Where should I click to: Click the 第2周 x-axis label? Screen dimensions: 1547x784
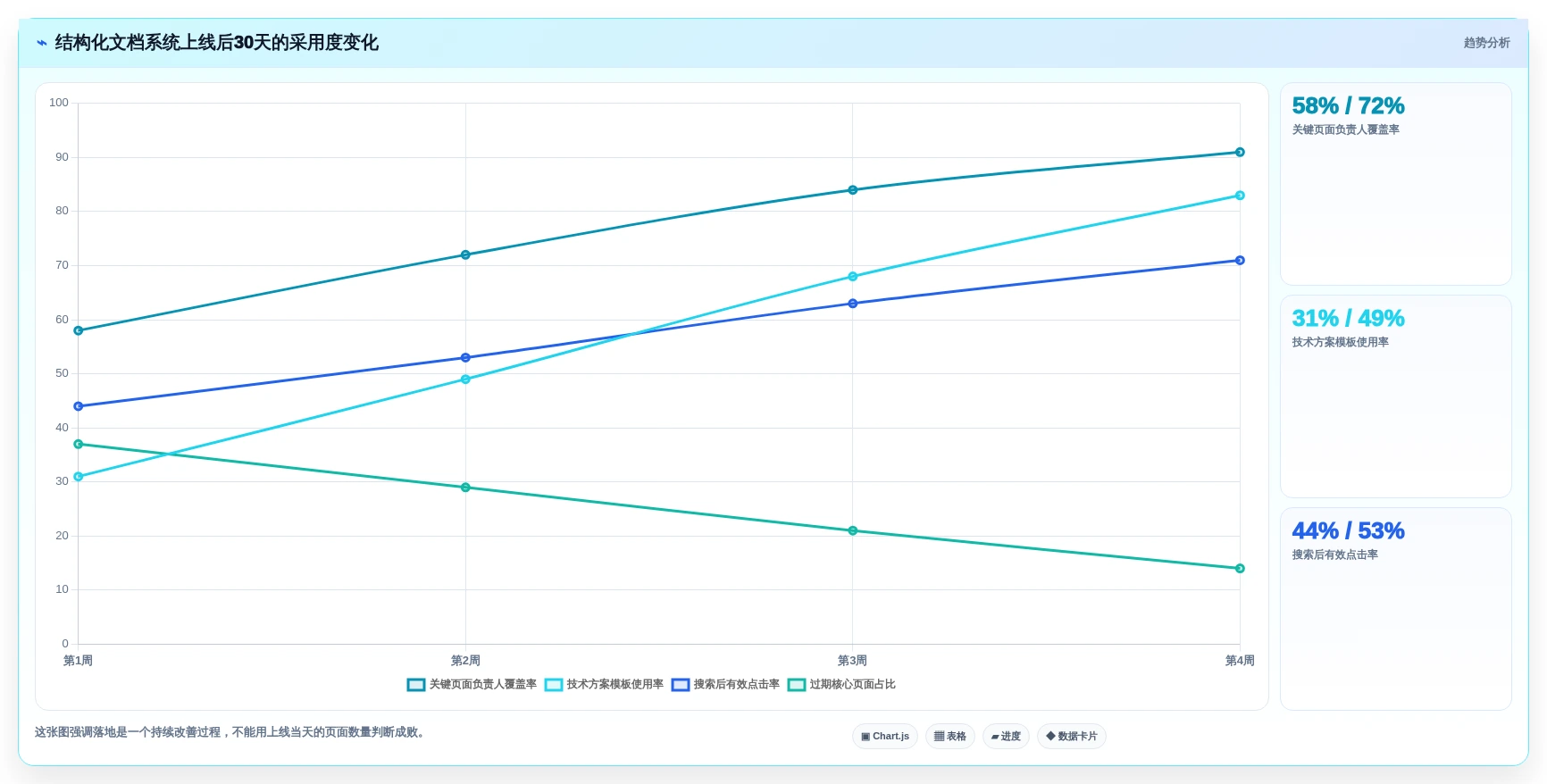click(465, 661)
